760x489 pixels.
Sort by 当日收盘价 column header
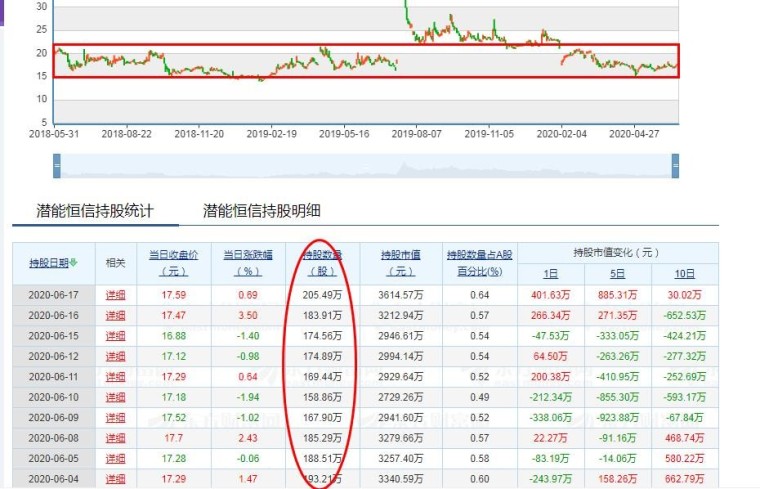coord(174,263)
